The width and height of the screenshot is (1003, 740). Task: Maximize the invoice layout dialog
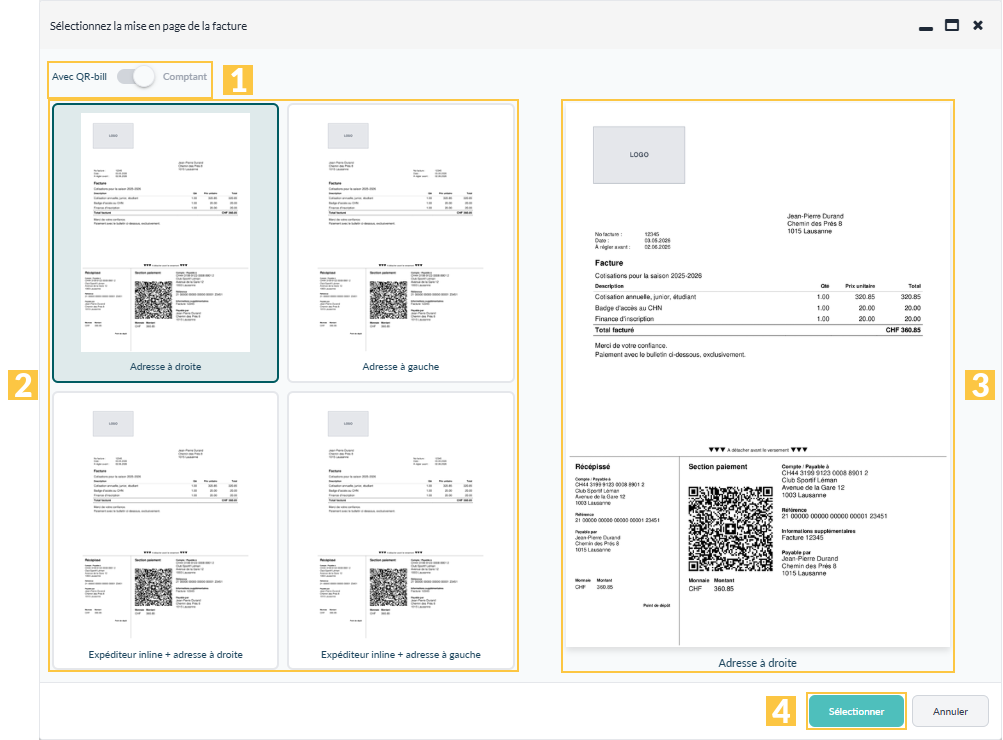tap(952, 26)
